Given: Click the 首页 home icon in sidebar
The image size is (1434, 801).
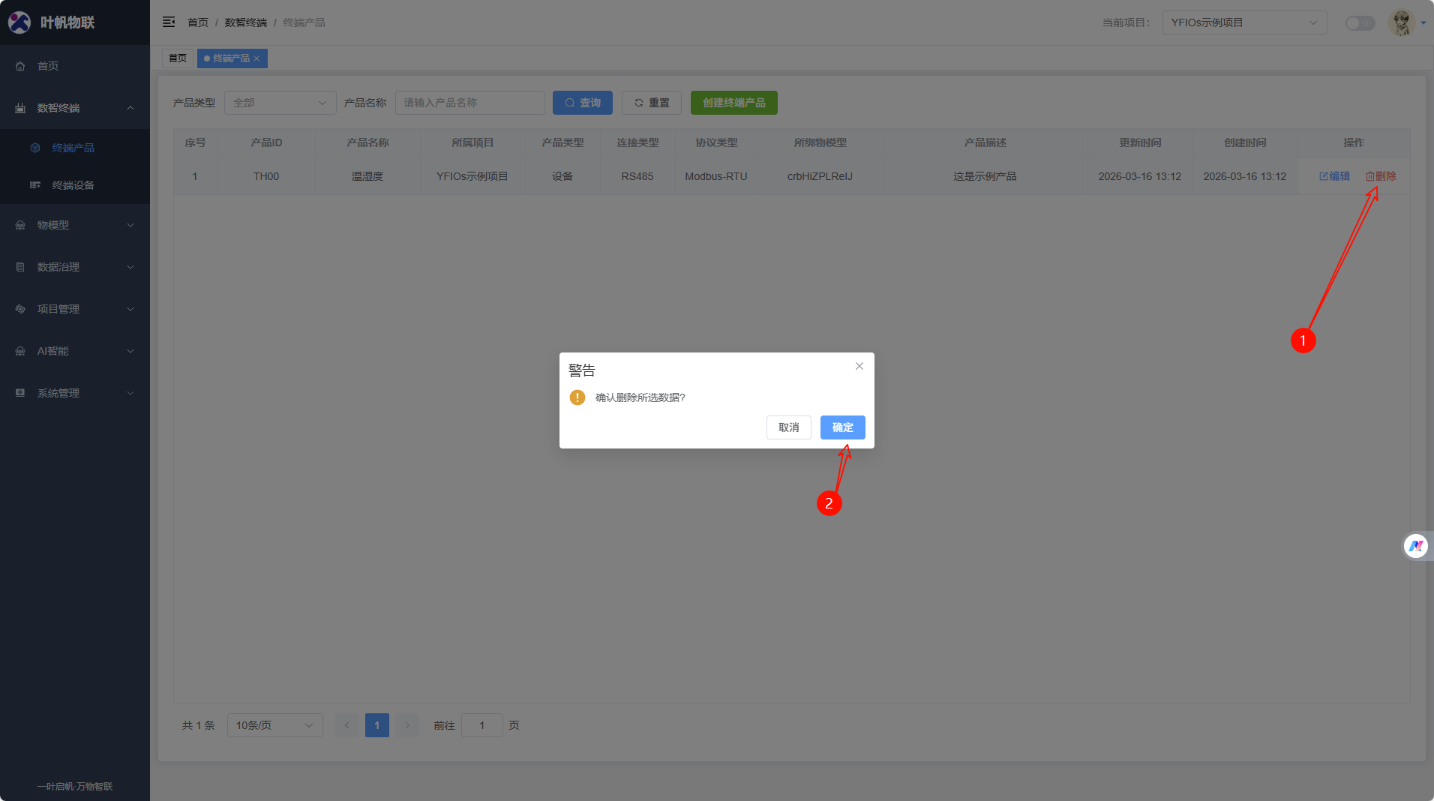Looking at the screenshot, I should coord(20,66).
